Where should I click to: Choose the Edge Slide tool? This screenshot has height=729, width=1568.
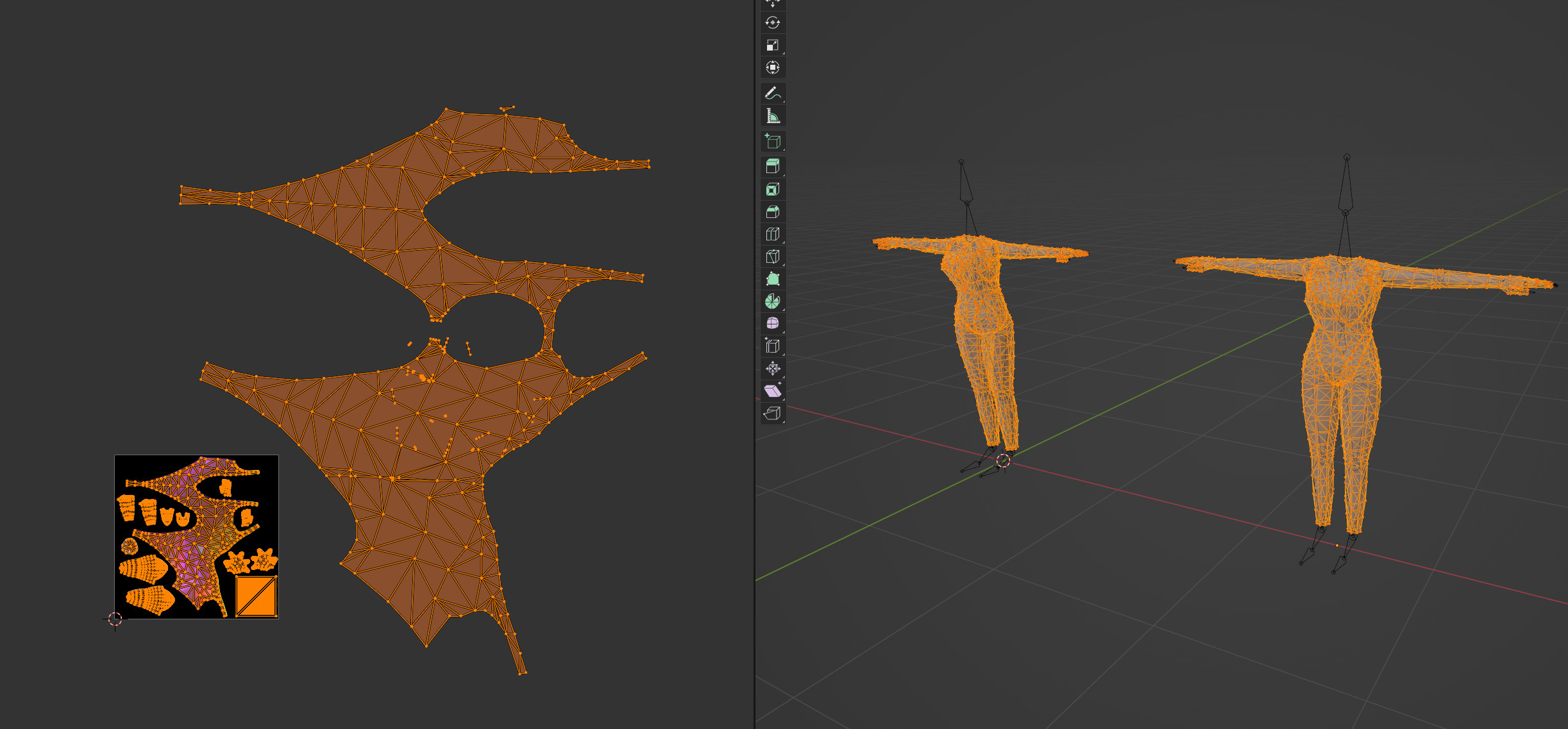(x=772, y=346)
